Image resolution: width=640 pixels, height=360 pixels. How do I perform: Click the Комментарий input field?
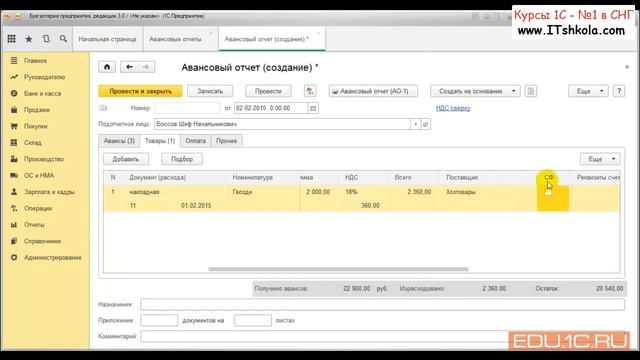click(382, 336)
